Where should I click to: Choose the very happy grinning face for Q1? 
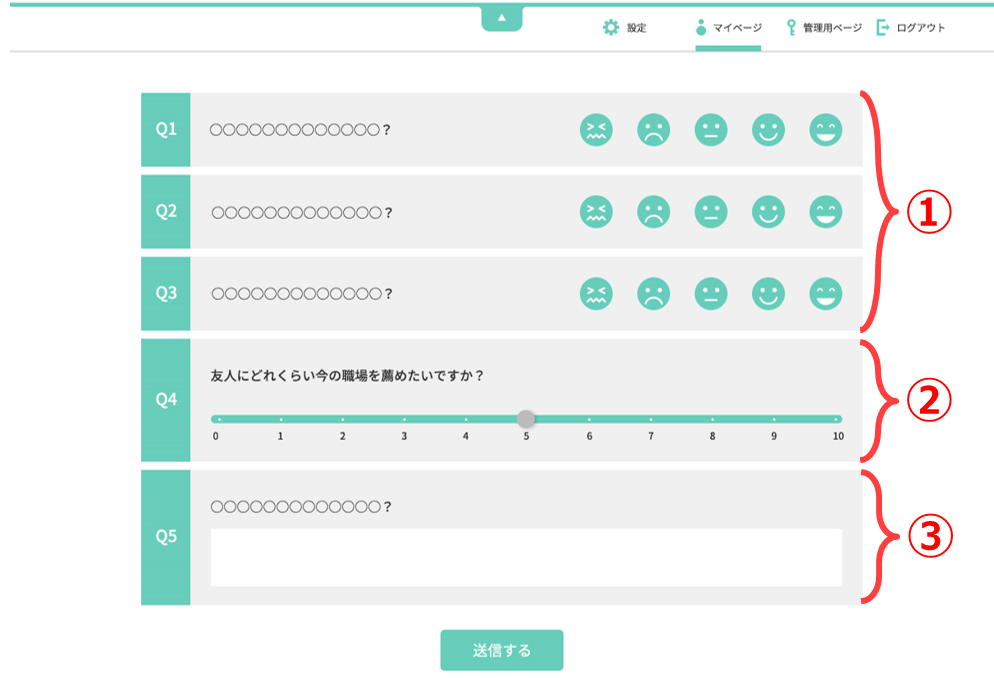click(x=826, y=130)
